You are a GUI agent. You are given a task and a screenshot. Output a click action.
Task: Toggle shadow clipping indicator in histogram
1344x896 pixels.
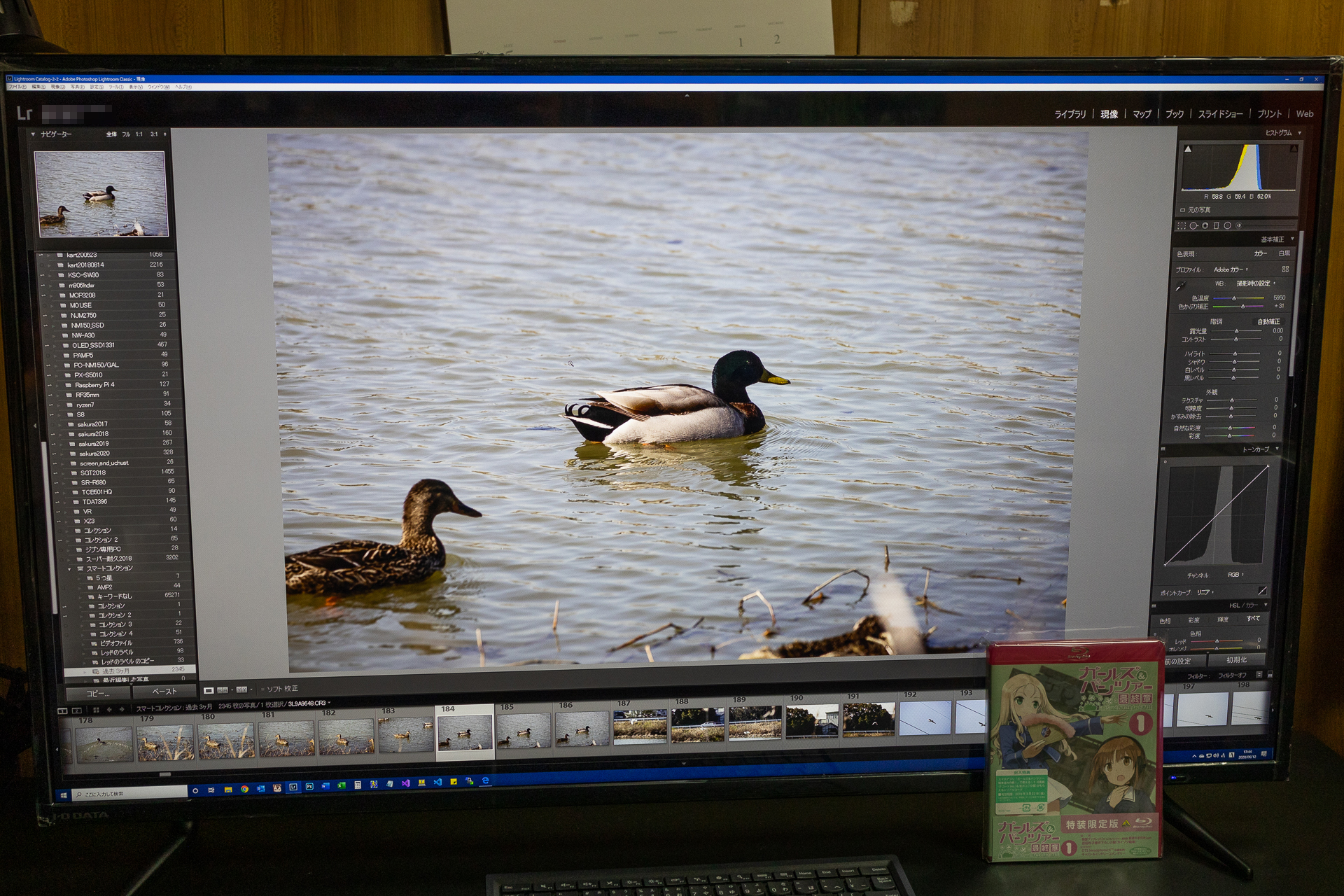click(x=1187, y=149)
